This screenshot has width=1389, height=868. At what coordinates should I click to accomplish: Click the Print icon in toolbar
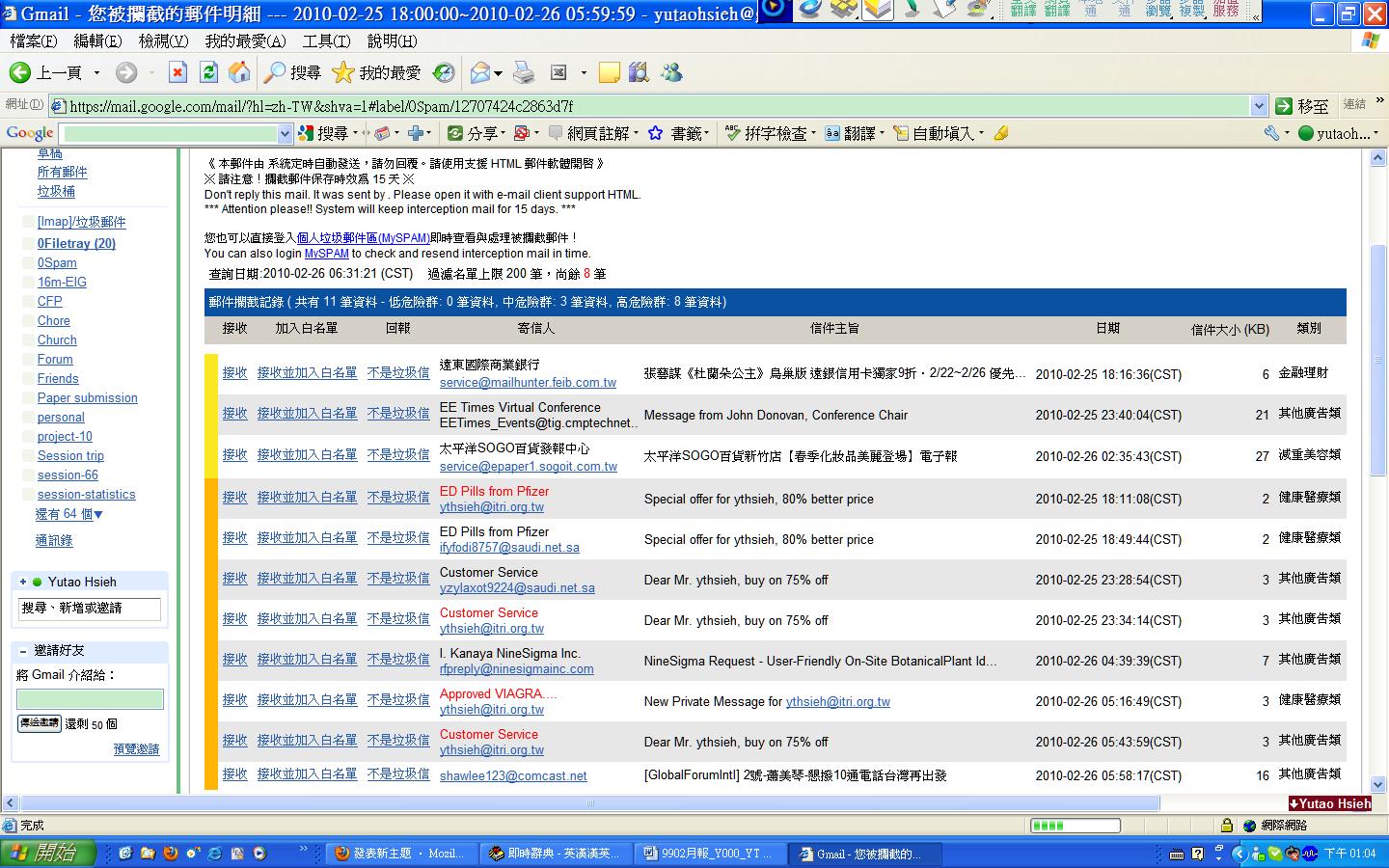coord(524,72)
